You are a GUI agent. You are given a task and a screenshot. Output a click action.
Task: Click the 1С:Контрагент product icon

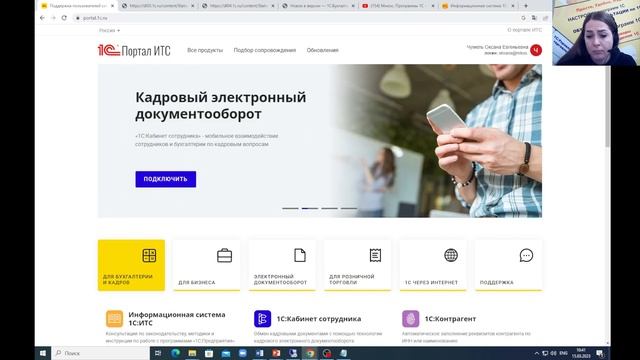click(411, 319)
